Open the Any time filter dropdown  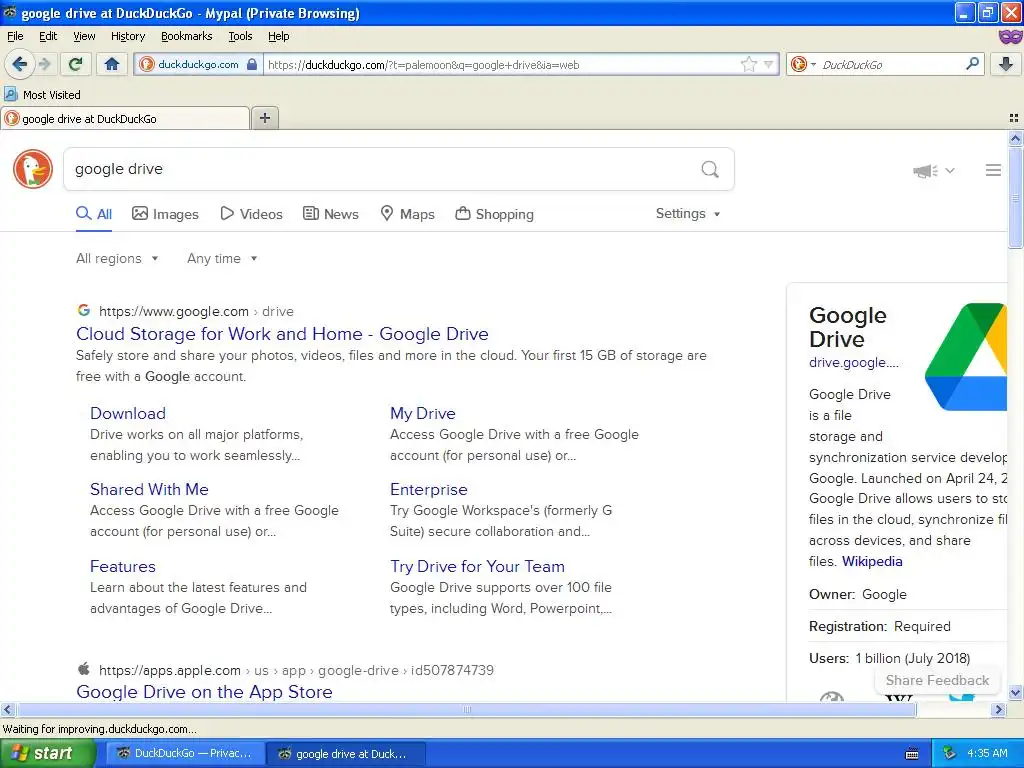click(x=222, y=258)
